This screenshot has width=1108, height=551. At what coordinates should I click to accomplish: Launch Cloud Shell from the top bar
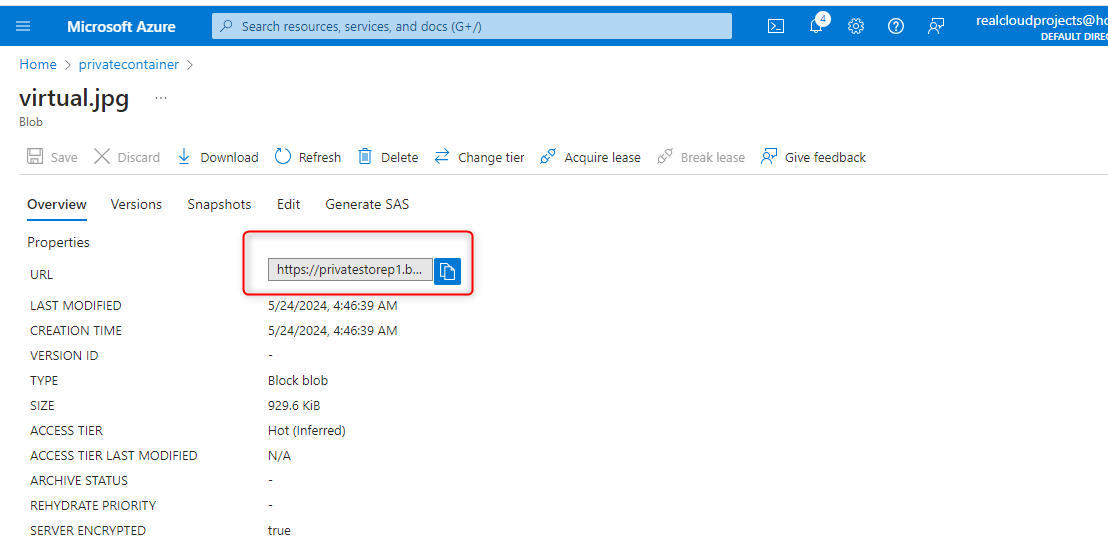[x=776, y=26]
